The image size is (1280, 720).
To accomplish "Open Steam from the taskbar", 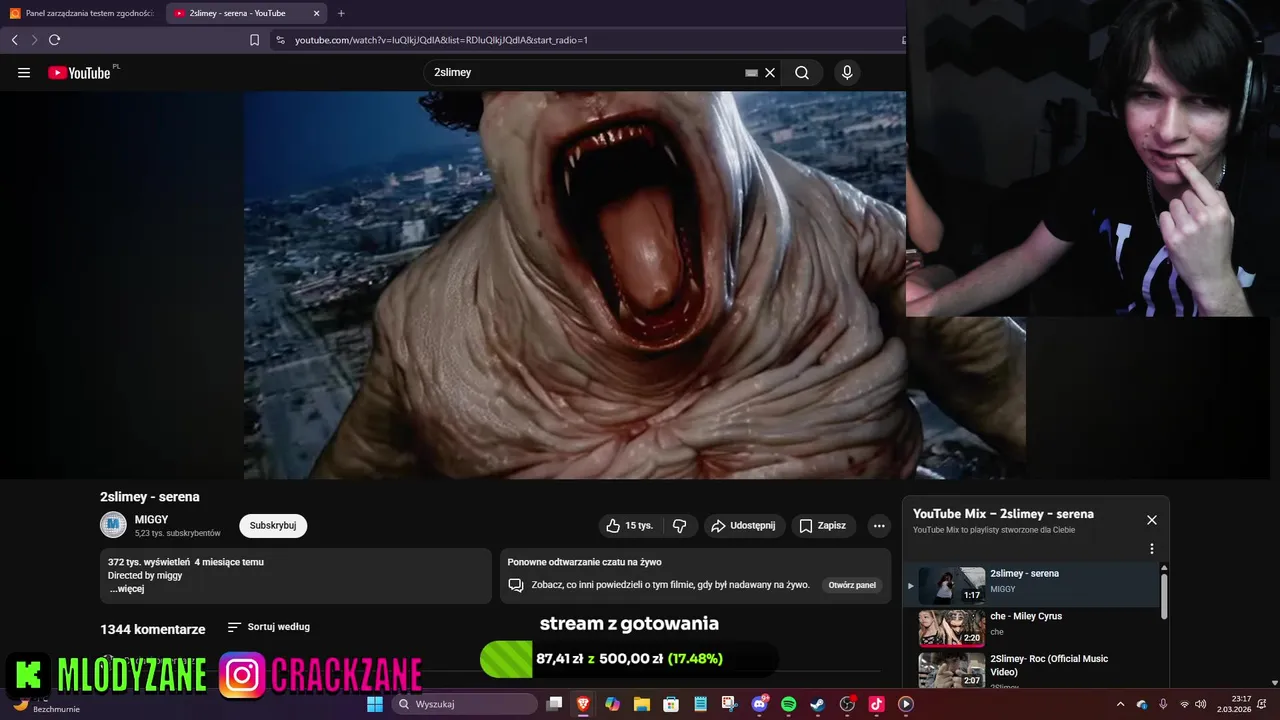I will coord(817,704).
